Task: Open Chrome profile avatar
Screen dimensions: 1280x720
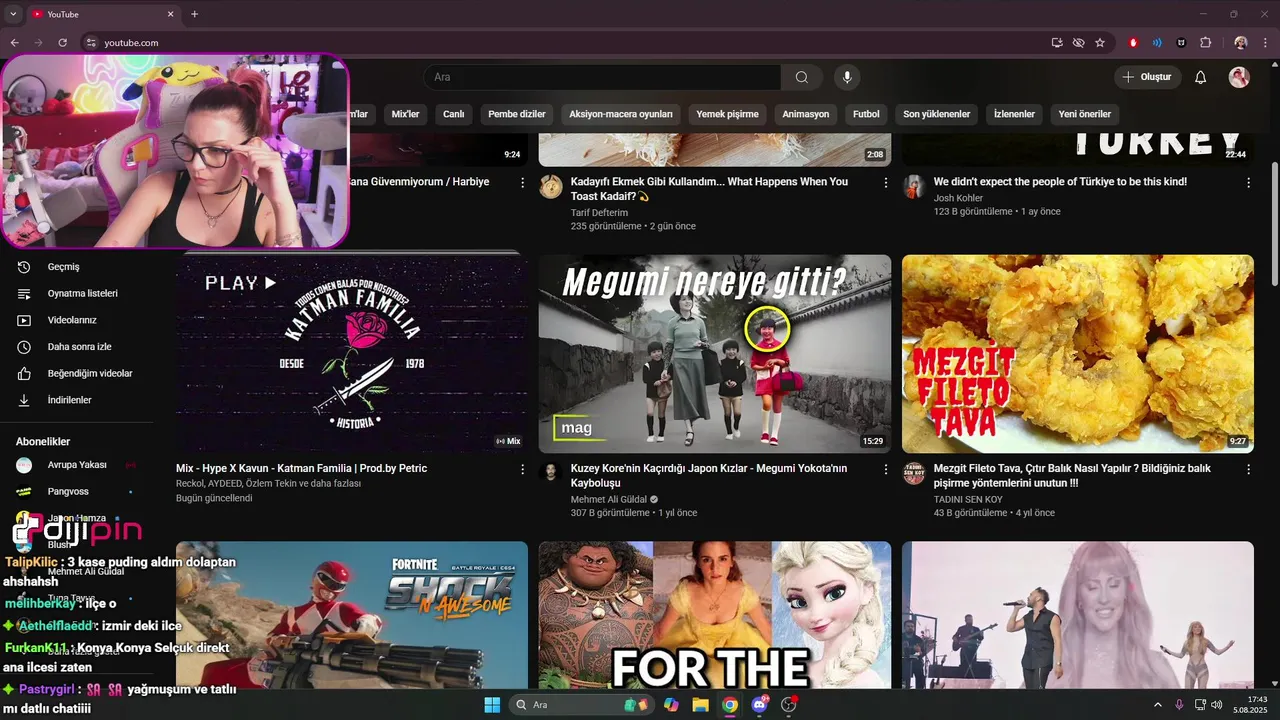Action: 1241,43
